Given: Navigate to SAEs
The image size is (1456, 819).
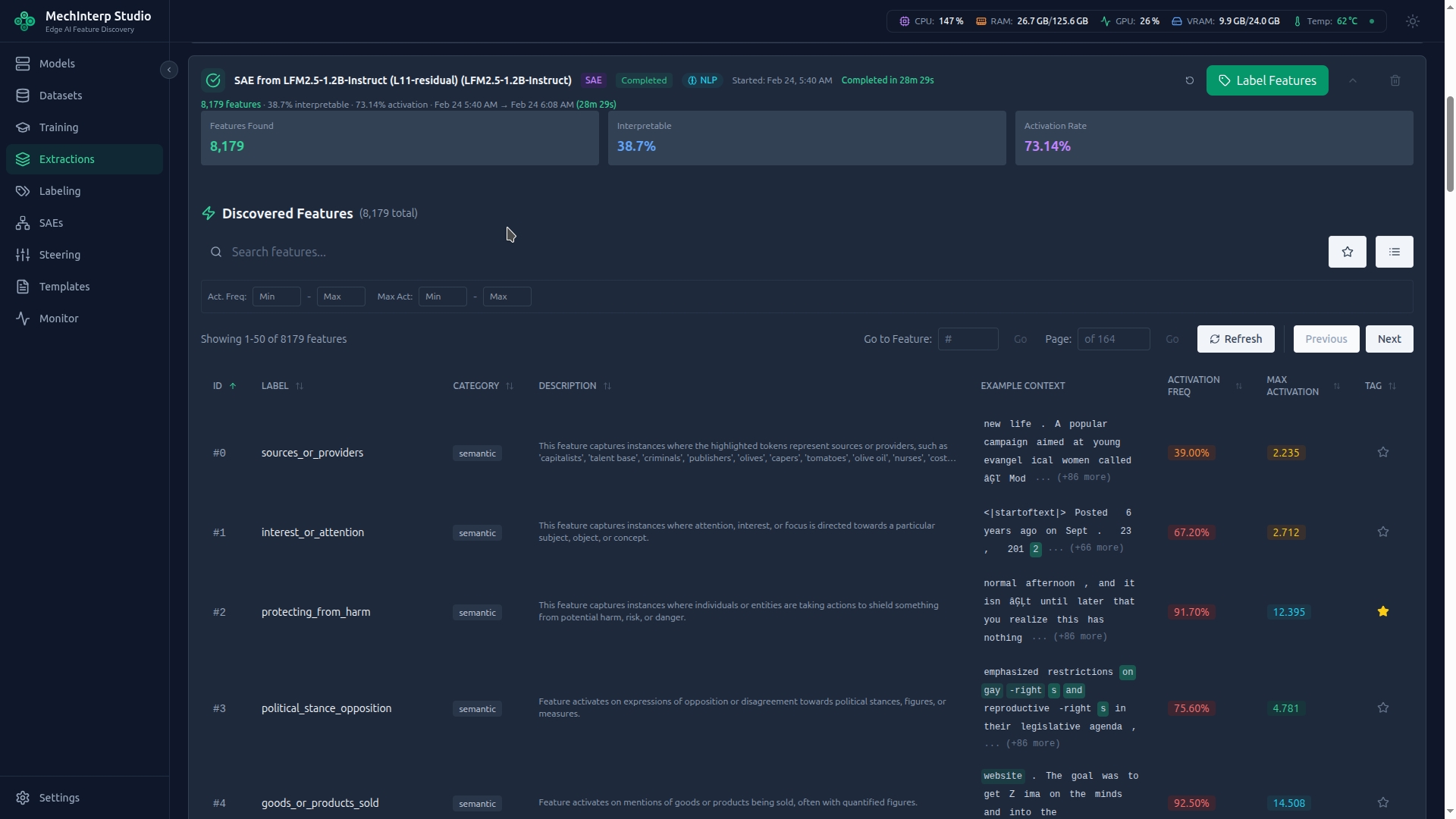Looking at the screenshot, I should click(x=84, y=223).
